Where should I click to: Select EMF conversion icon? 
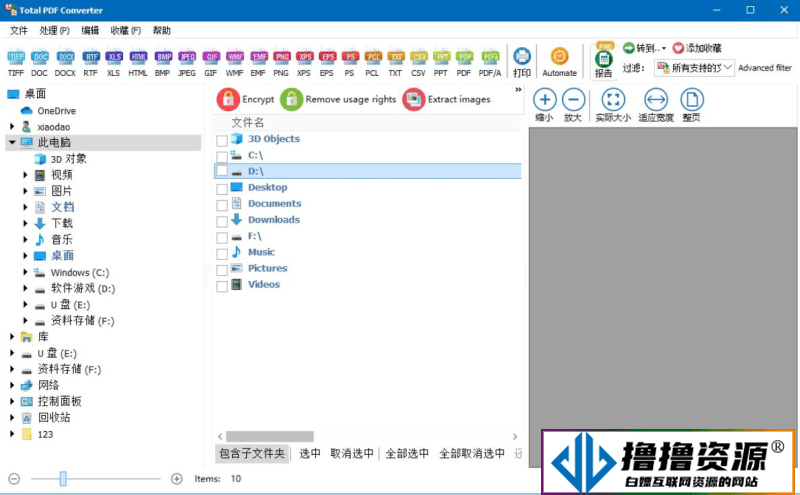[x=258, y=63]
